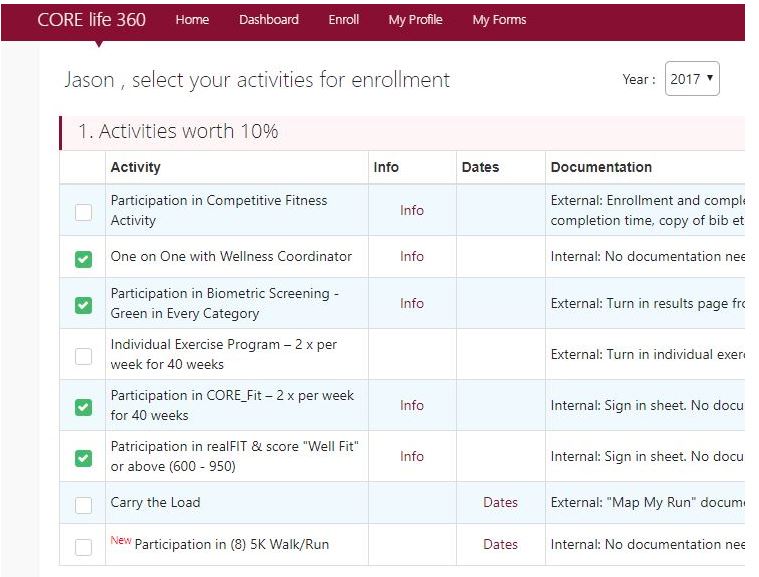Open Info link for CORE_Fit row
Screen dimensions: 759x577
(x=412, y=405)
